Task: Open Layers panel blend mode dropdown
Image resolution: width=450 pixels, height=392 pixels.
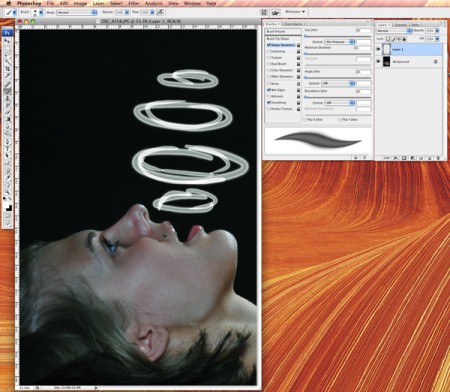Action: [x=395, y=31]
